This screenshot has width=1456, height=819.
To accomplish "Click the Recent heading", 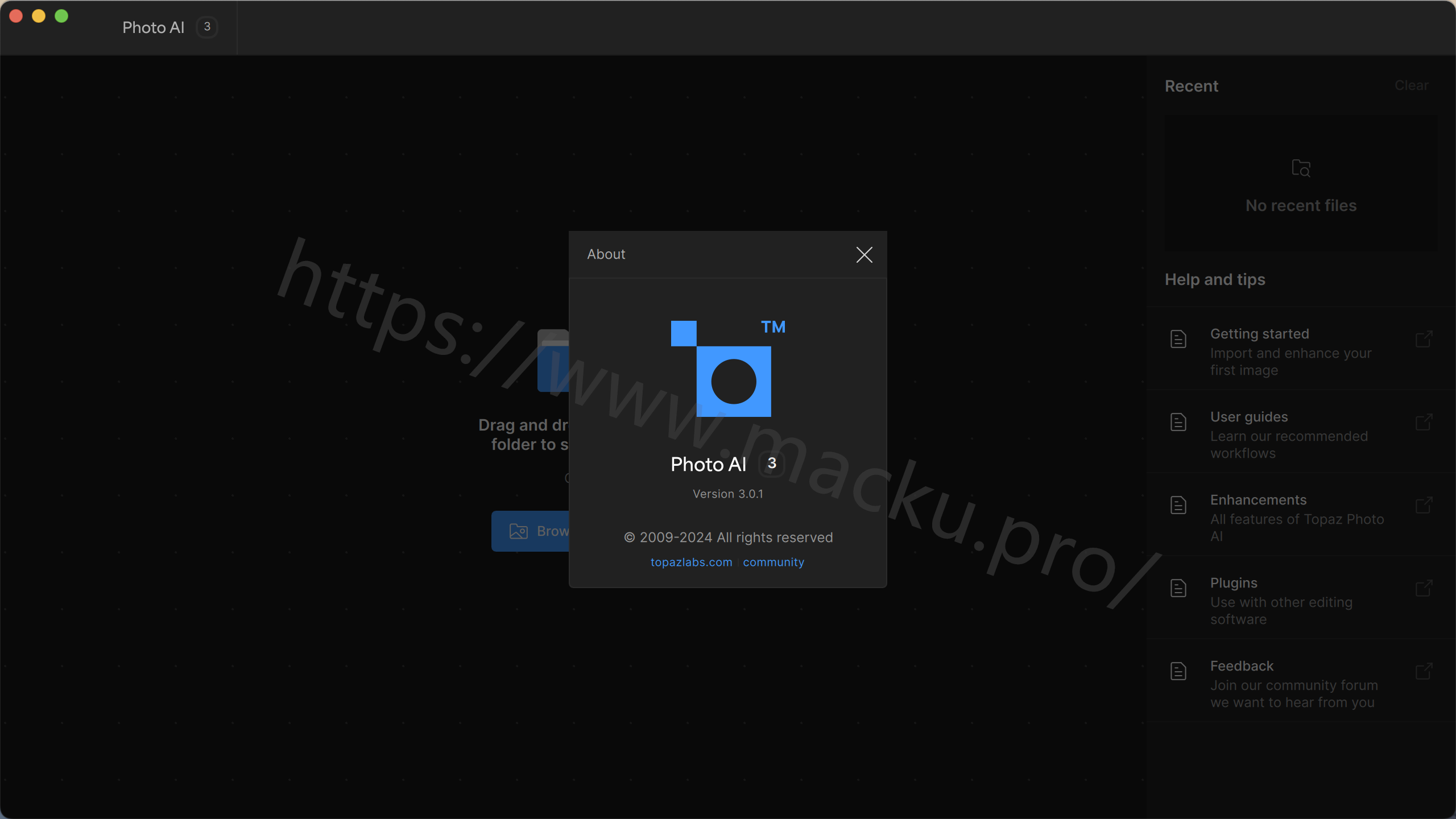I will (1191, 86).
